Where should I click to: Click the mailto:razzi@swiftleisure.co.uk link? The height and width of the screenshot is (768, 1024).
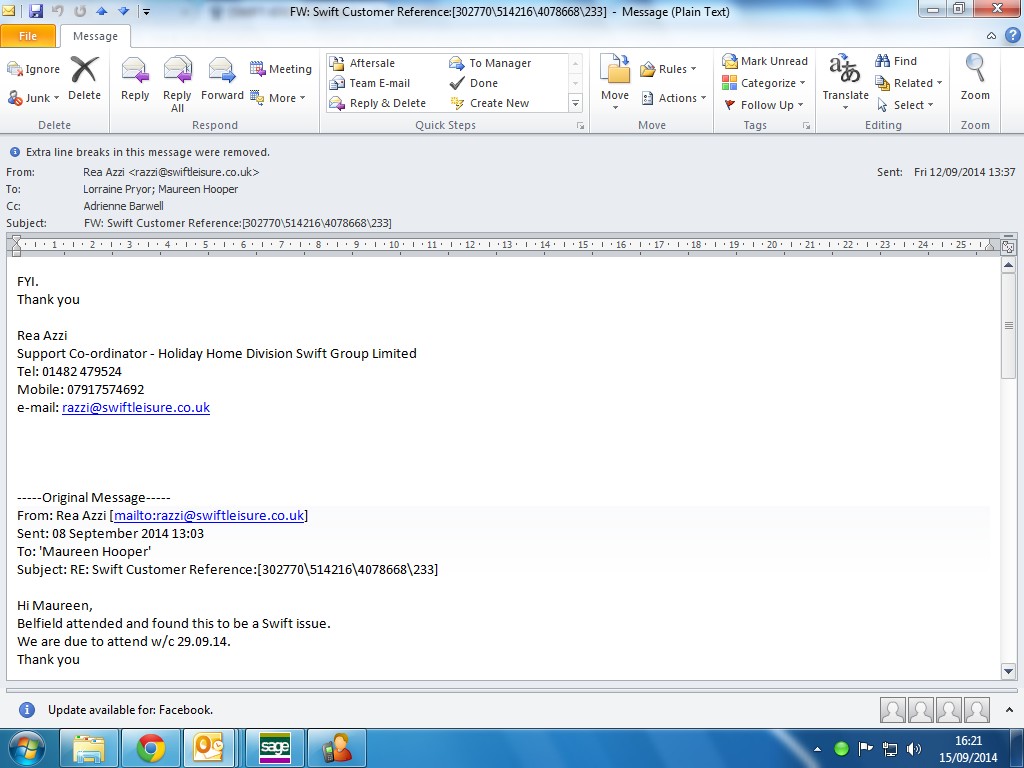209,515
